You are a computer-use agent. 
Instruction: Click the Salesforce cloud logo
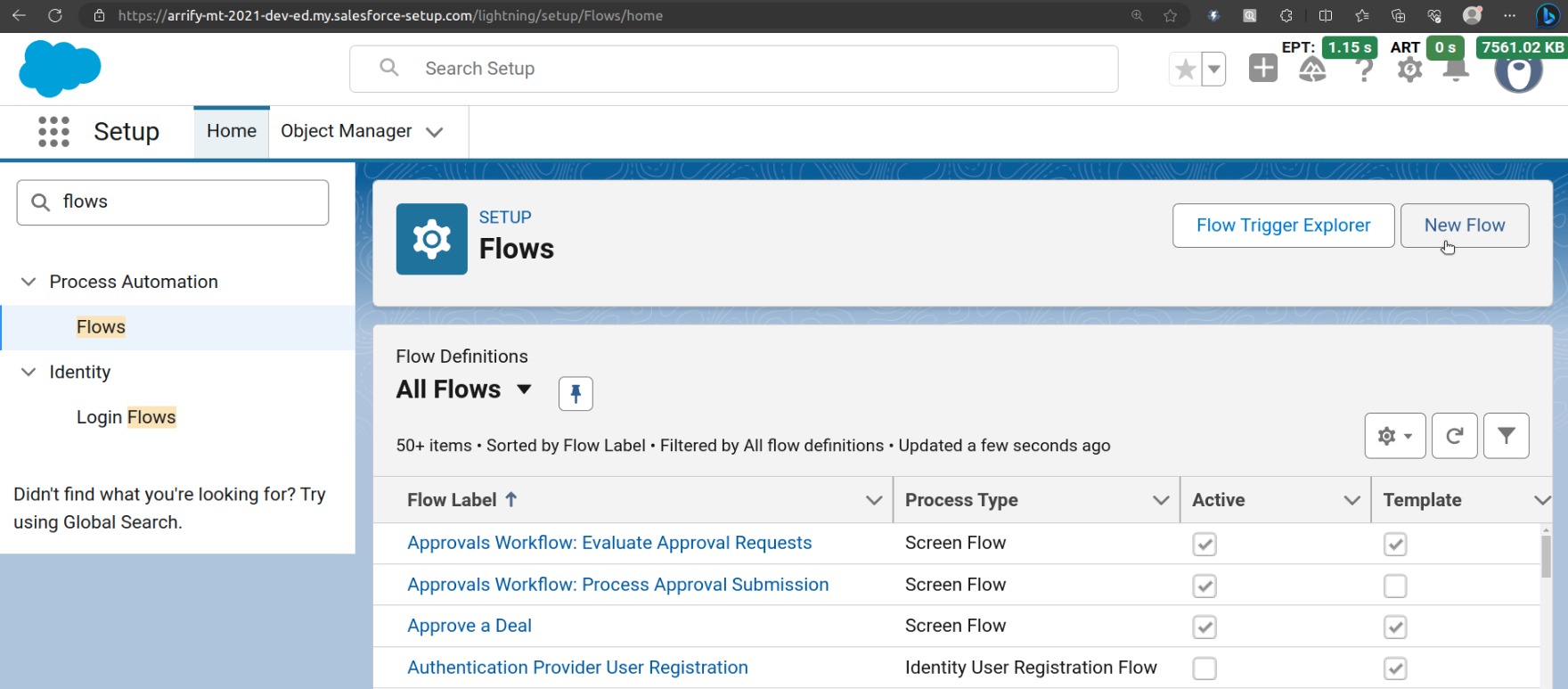(x=60, y=69)
